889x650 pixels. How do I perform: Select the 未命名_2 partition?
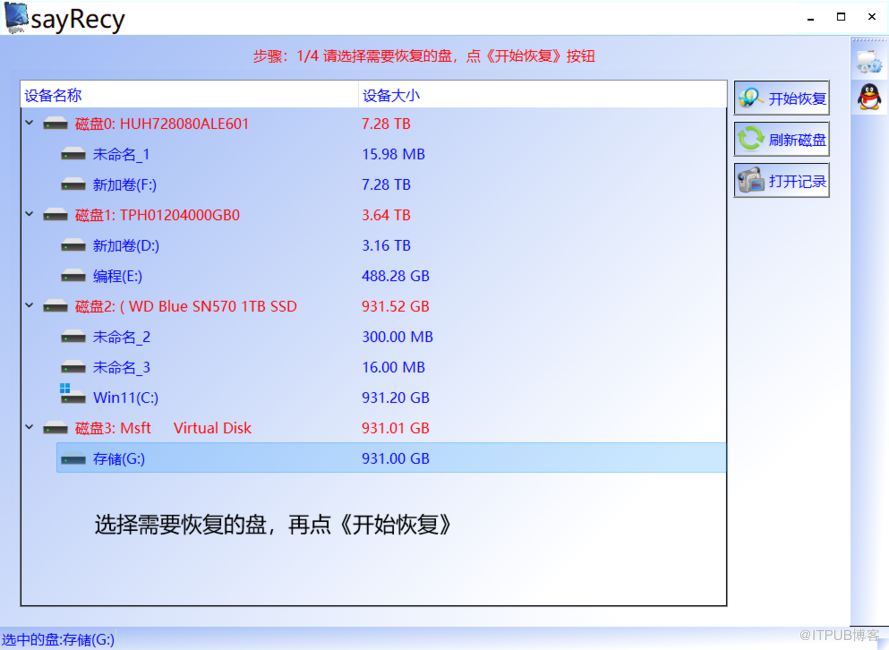click(x=121, y=337)
